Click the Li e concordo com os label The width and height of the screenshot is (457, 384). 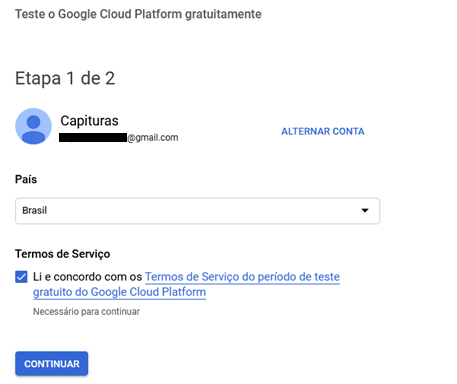coord(88,277)
